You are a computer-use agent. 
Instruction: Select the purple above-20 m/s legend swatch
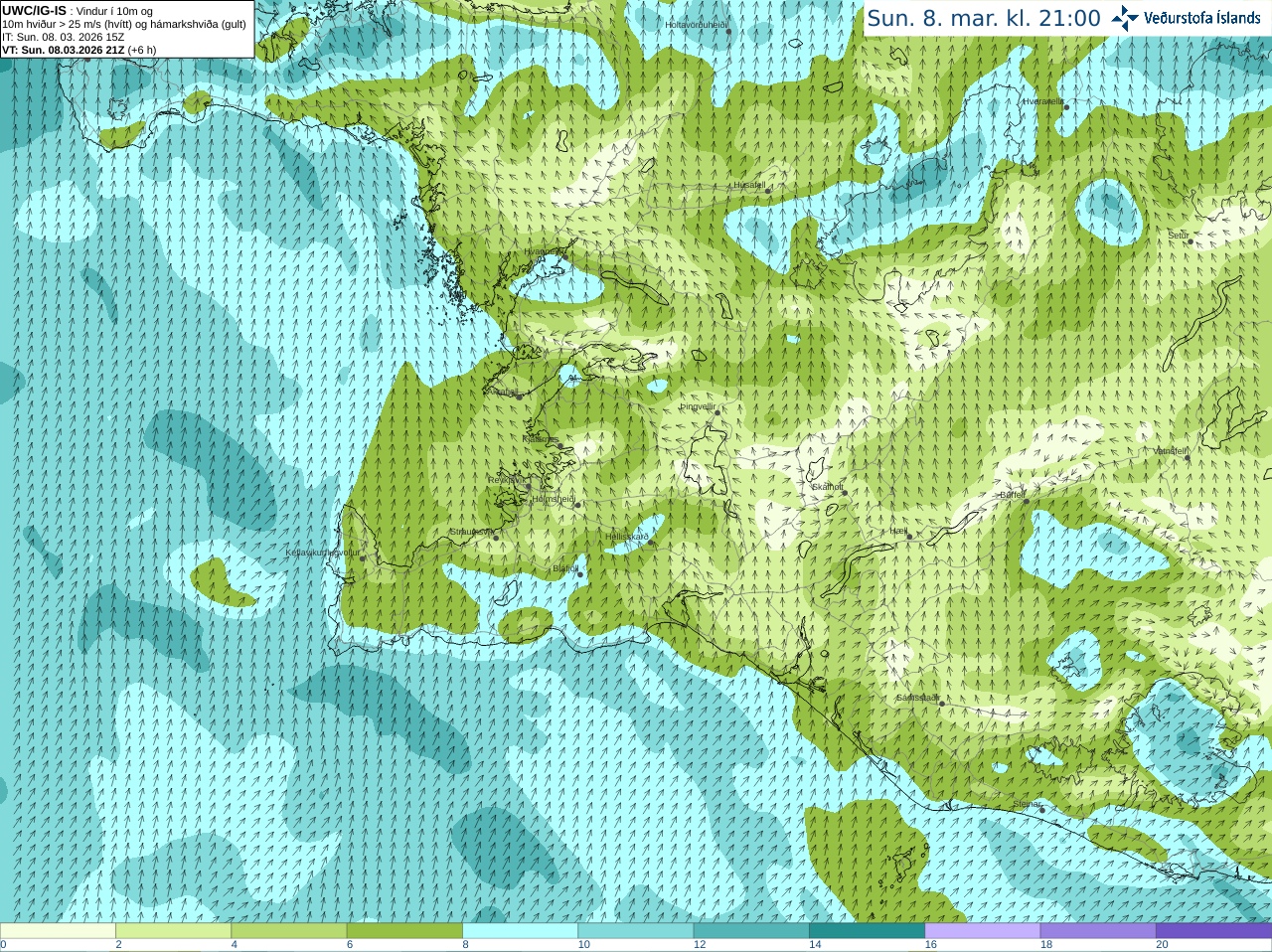pyautogui.click(x=1213, y=931)
